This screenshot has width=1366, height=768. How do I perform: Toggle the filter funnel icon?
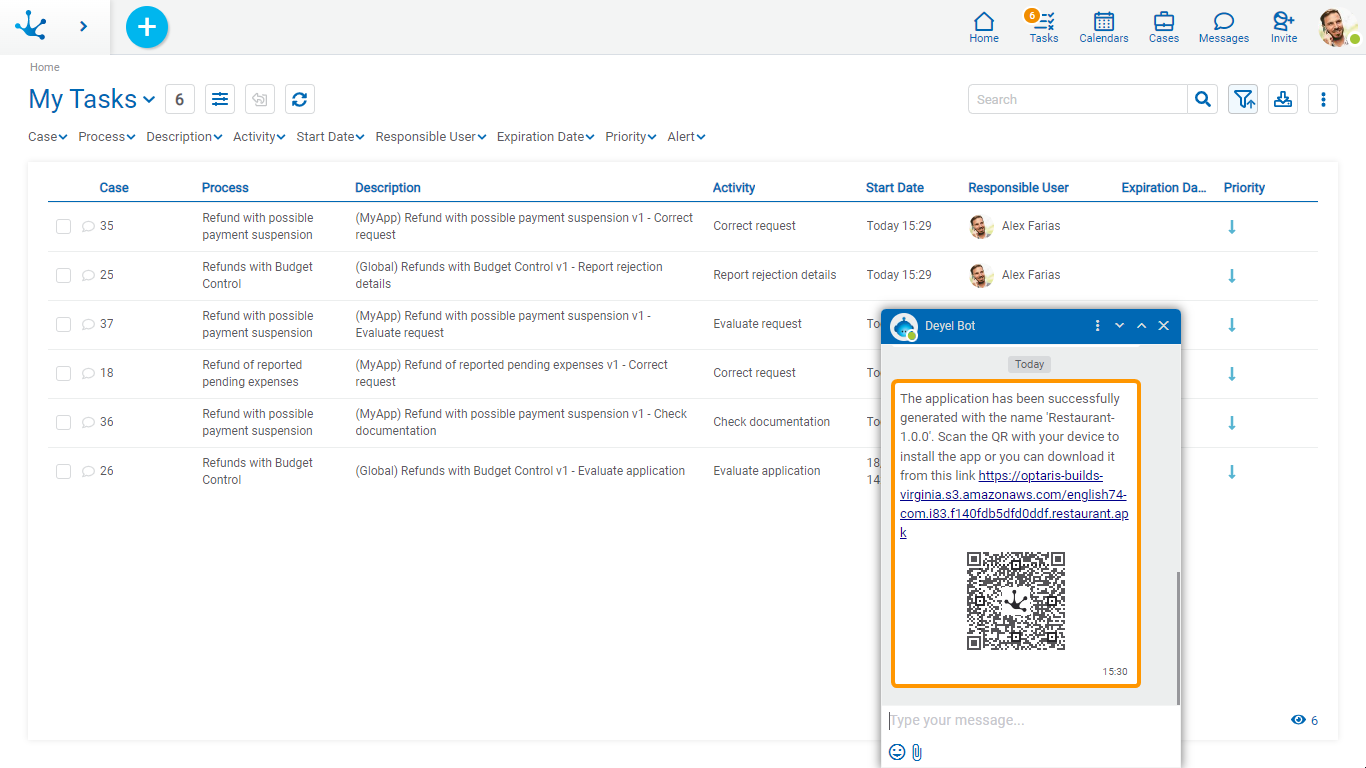[1243, 99]
